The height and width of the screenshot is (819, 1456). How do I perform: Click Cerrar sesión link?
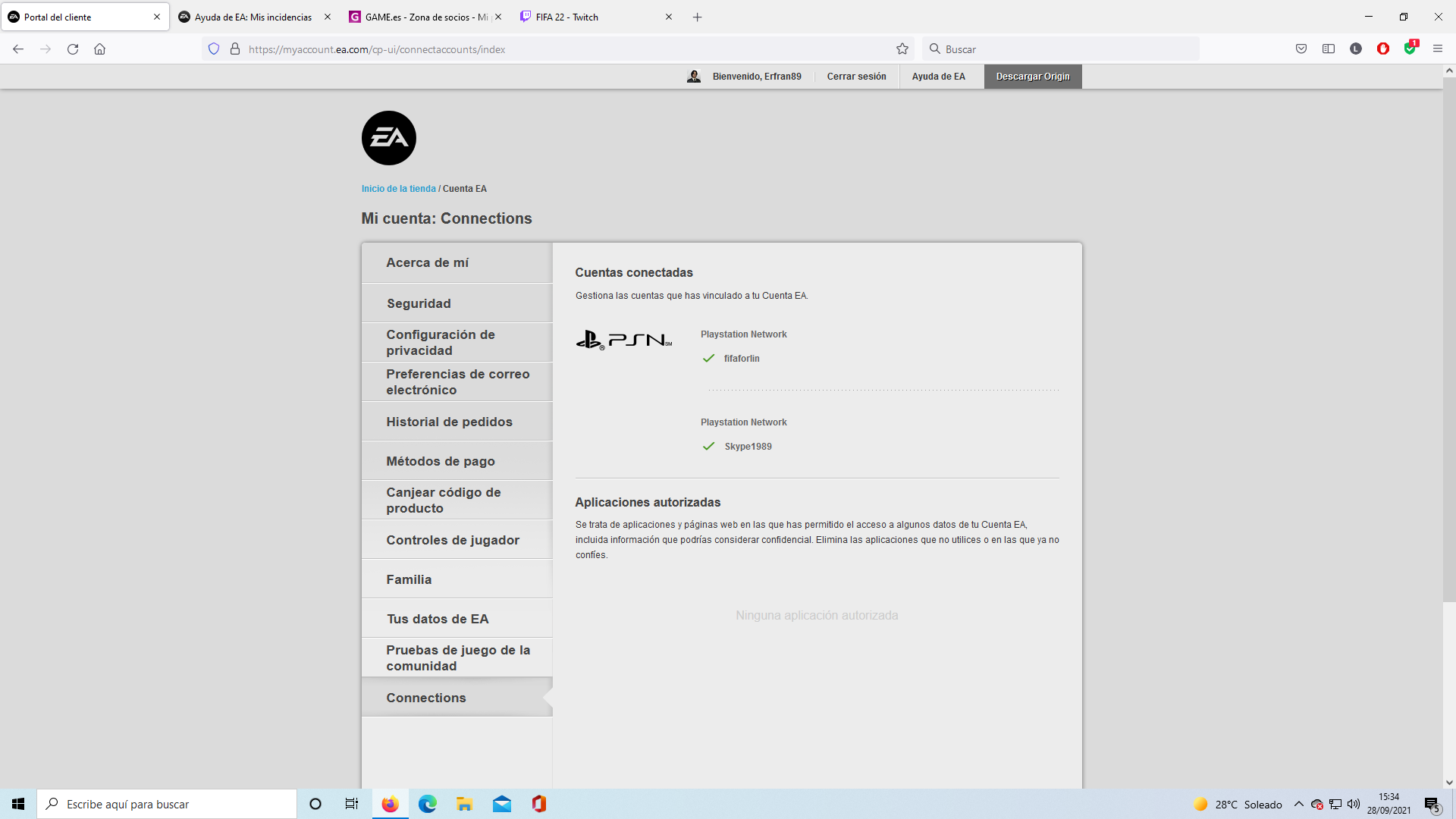pyautogui.click(x=856, y=77)
